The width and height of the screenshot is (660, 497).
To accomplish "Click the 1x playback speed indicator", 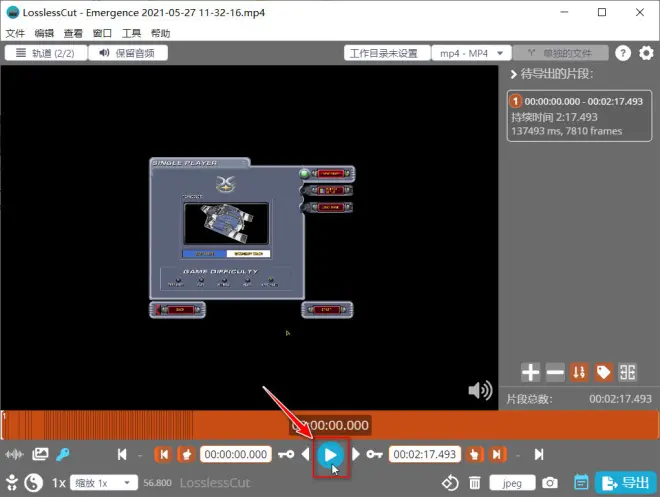I will click(59, 483).
